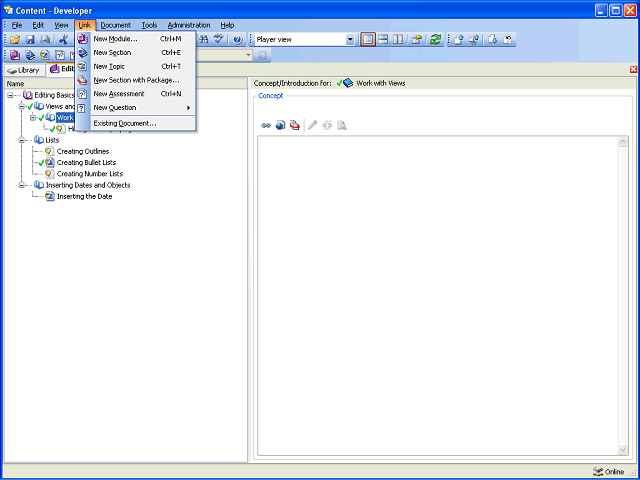The image size is (640, 480).
Task: Choose New Assessment from Link menu
Action: [x=136, y=94]
